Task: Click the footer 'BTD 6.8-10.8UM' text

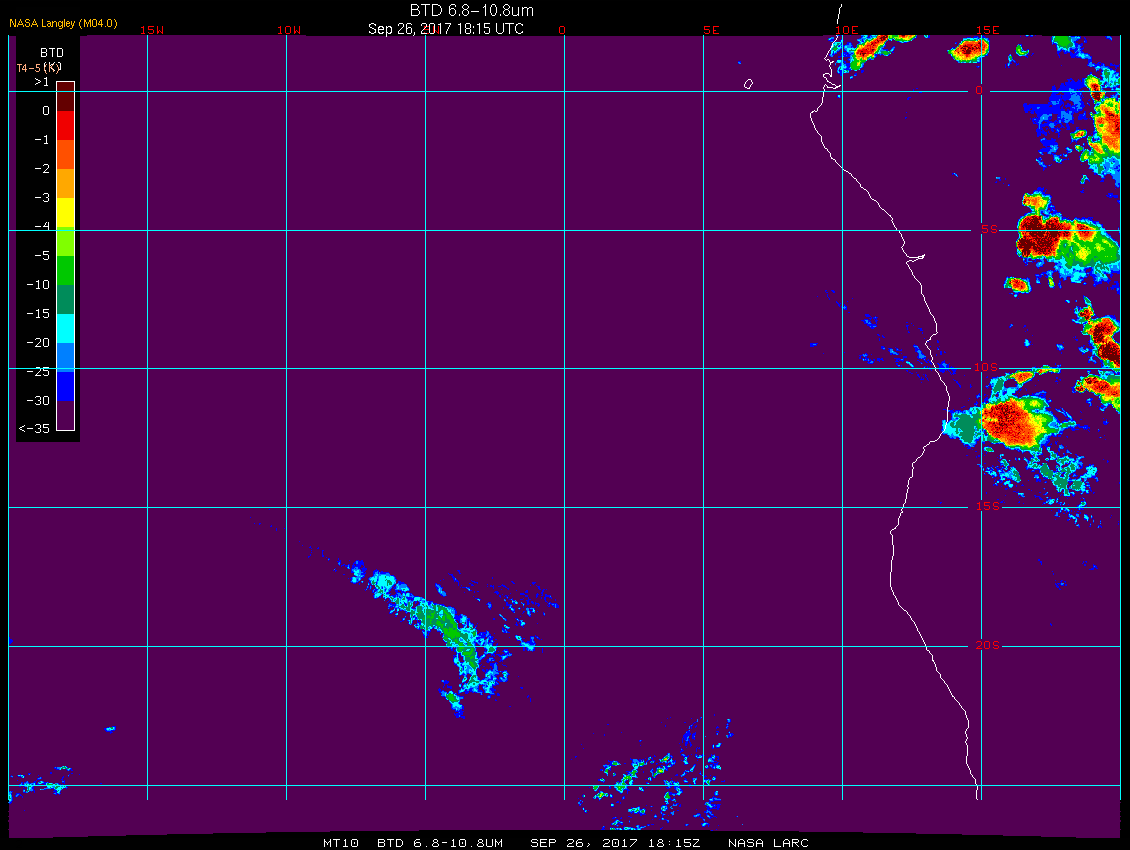Action: tap(440, 843)
